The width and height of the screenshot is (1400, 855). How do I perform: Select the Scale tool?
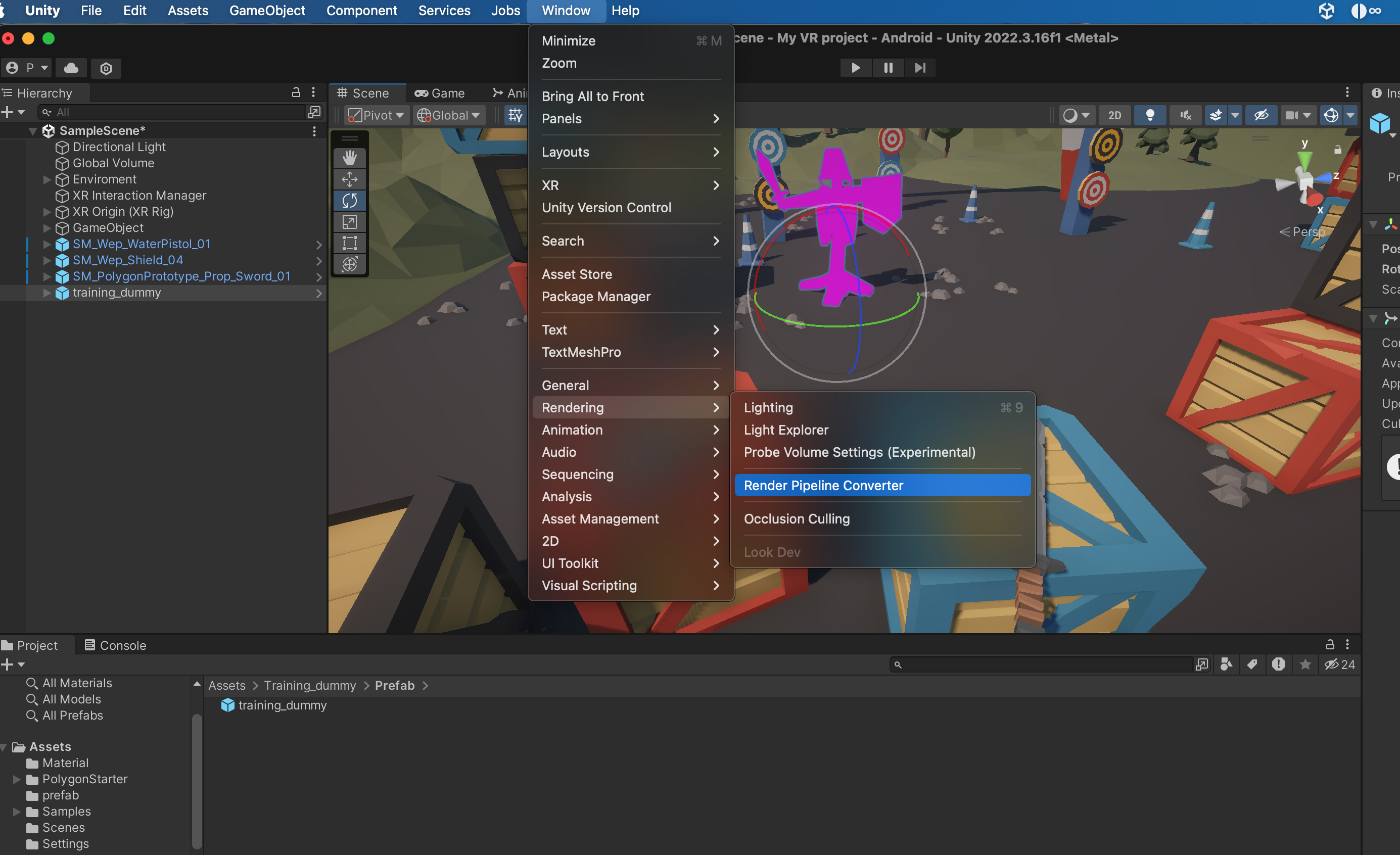[x=349, y=222]
